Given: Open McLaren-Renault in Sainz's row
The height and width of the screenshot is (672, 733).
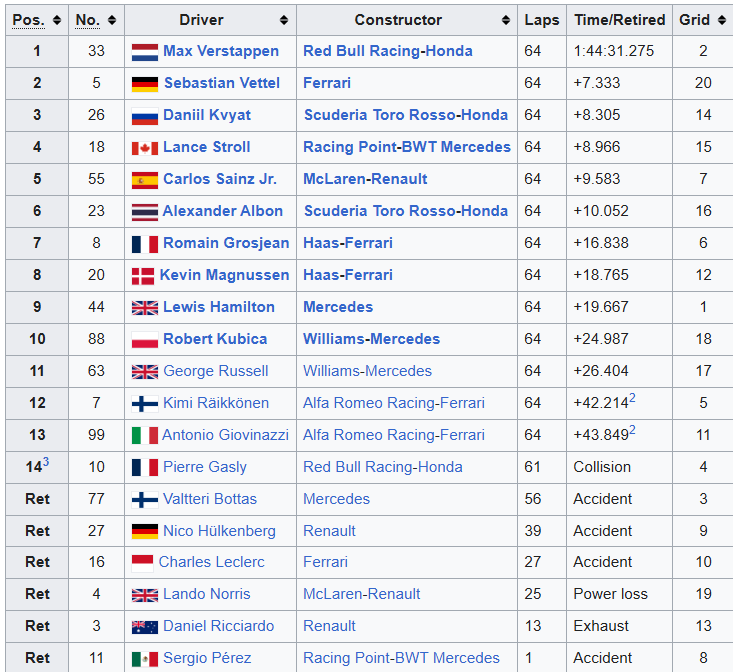Looking at the screenshot, I should 365,179.
